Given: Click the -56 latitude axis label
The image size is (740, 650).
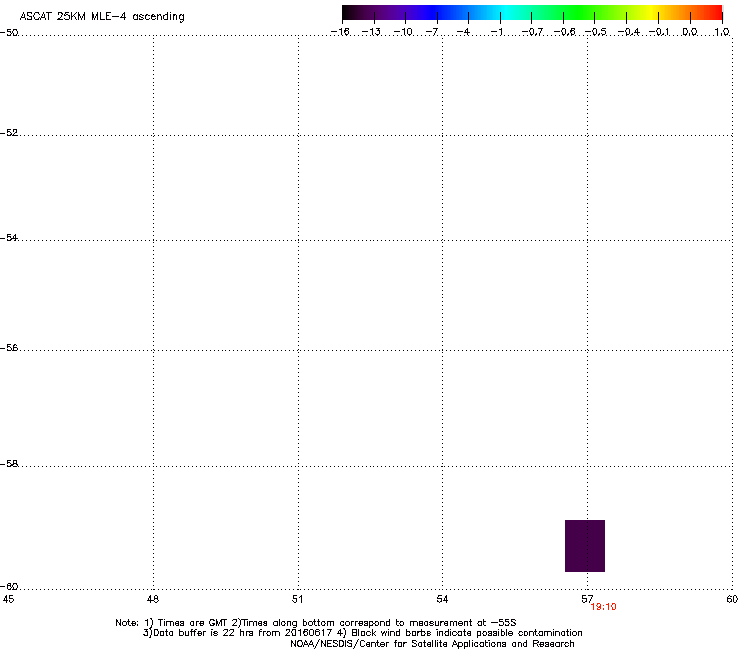Looking at the screenshot, I should coord(9,348).
